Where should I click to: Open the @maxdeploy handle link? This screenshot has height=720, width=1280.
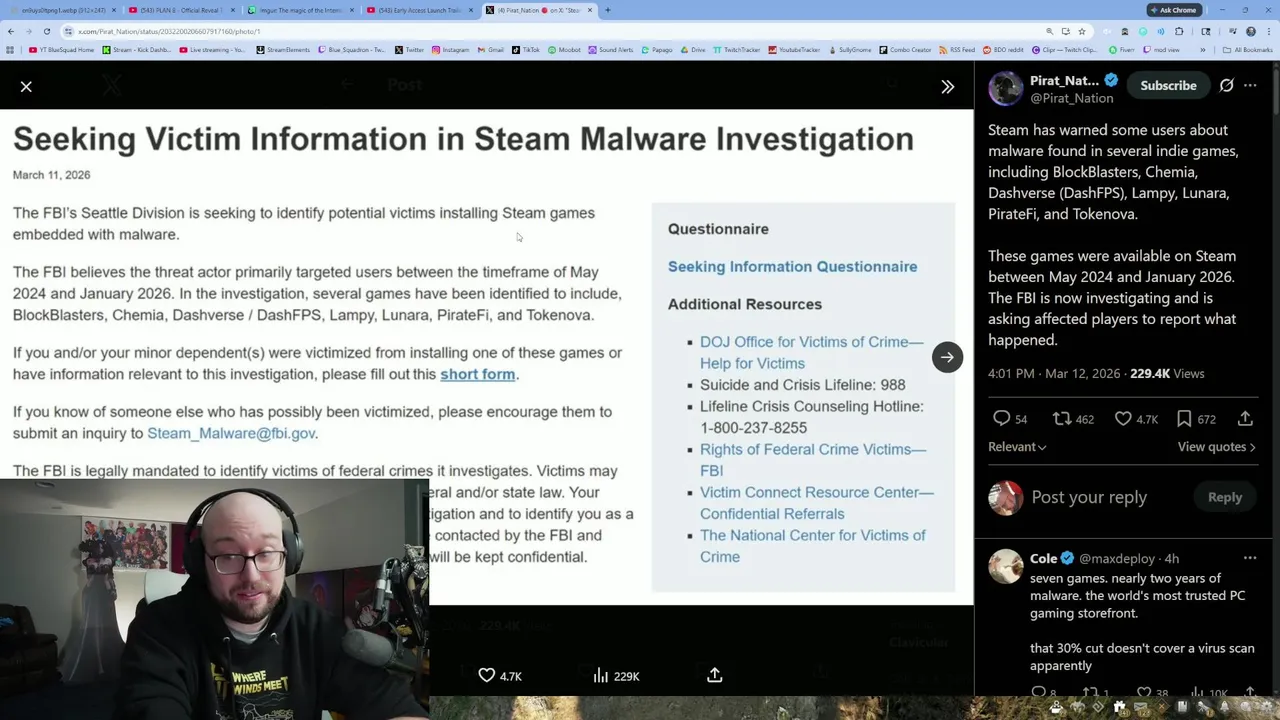click(x=1117, y=558)
